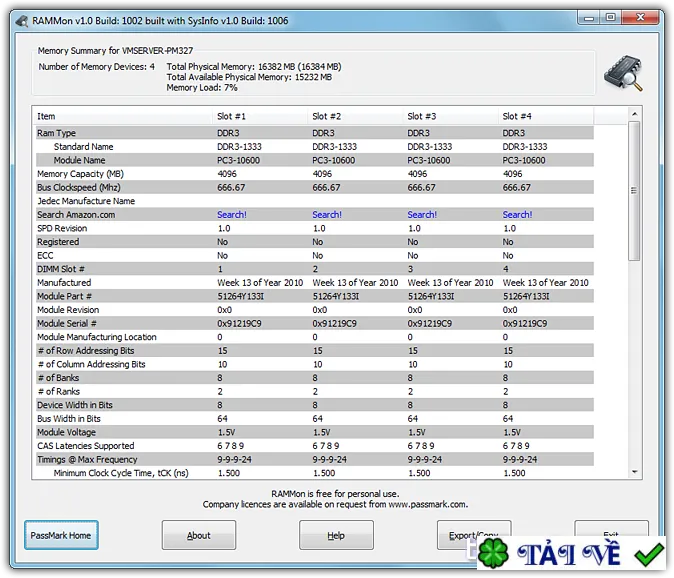Open Slot #4 Amazon Search link
674x578 pixels.
tap(517, 214)
